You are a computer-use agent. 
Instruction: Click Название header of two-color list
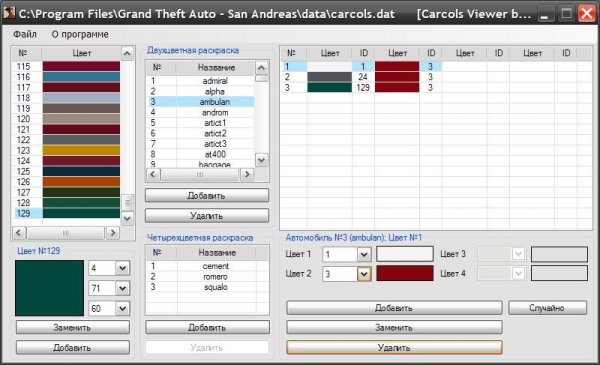click(216, 68)
